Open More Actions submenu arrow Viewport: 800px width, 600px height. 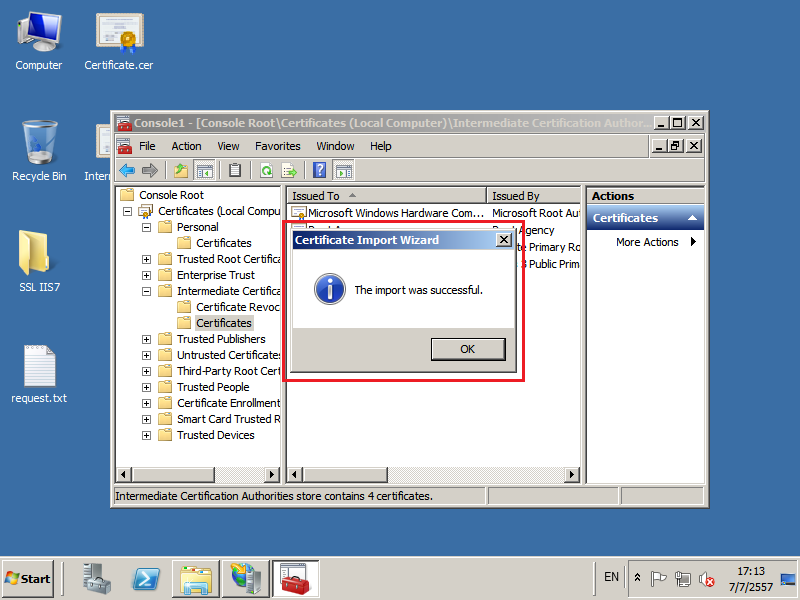(694, 242)
